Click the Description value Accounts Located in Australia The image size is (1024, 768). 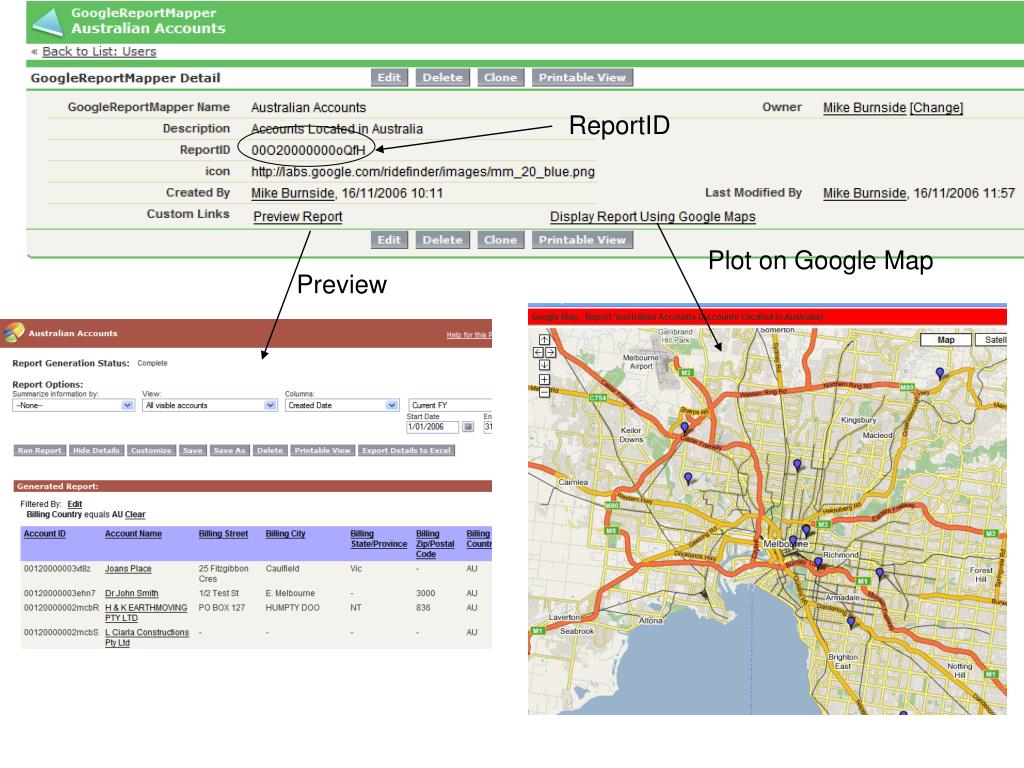pyautogui.click(x=337, y=129)
